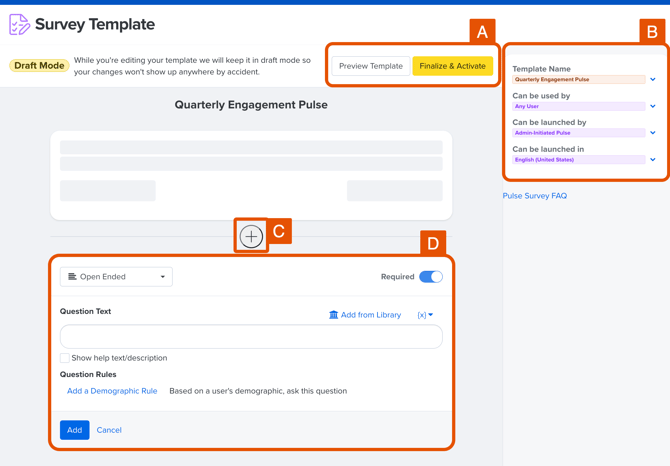Enable Show help text/description checkbox
The image size is (670, 466).
65,358
